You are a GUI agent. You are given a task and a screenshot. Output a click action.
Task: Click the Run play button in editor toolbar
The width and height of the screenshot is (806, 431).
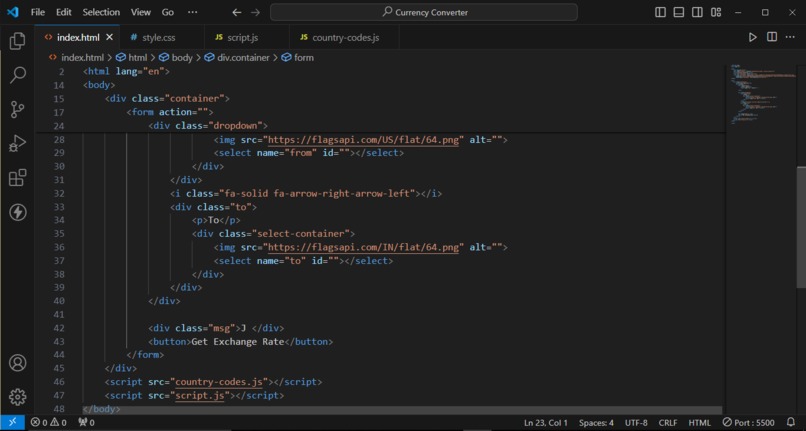point(753,37)
